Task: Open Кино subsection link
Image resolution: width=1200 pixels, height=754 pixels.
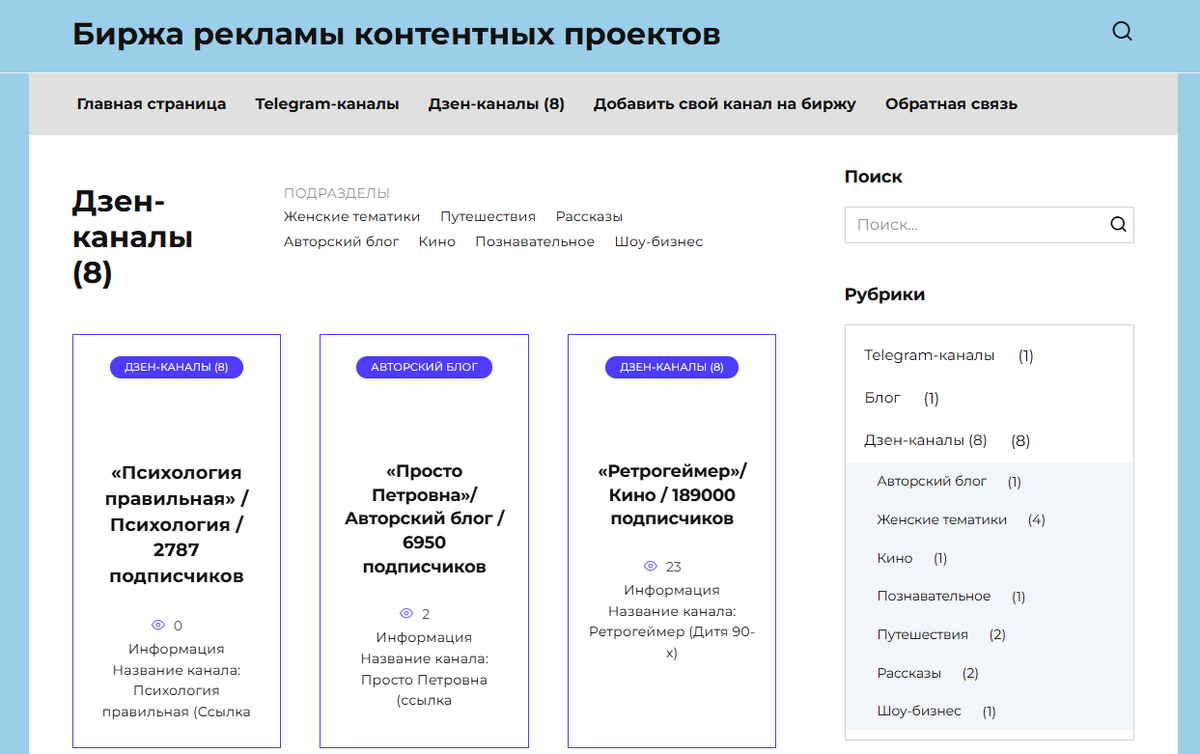Action: click(x=437, y=241)
